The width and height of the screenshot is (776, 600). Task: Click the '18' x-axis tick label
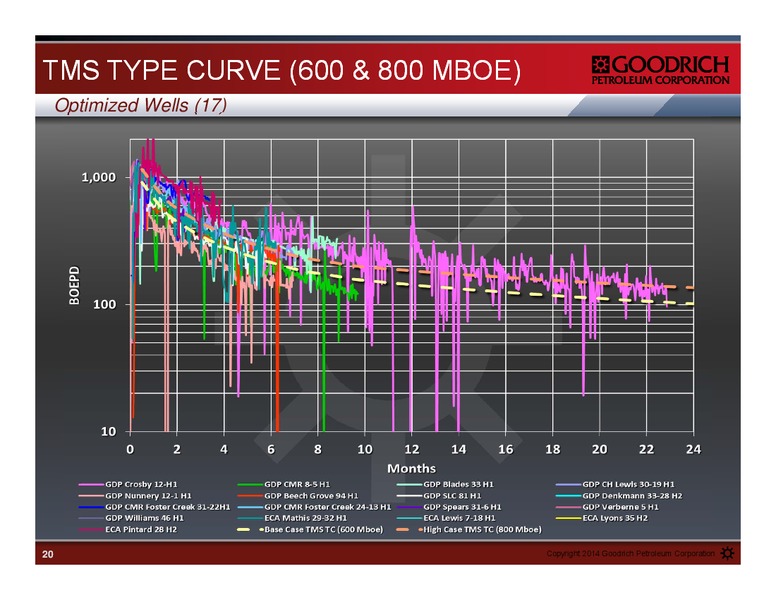[553, 449]
